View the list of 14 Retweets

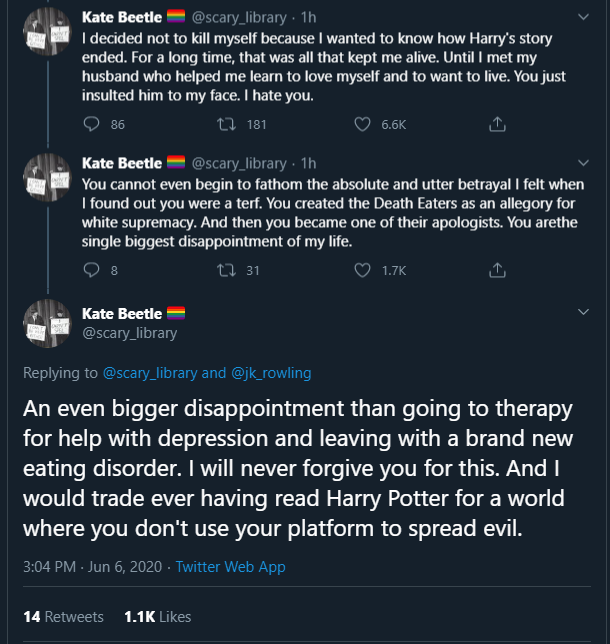[63, 616]
